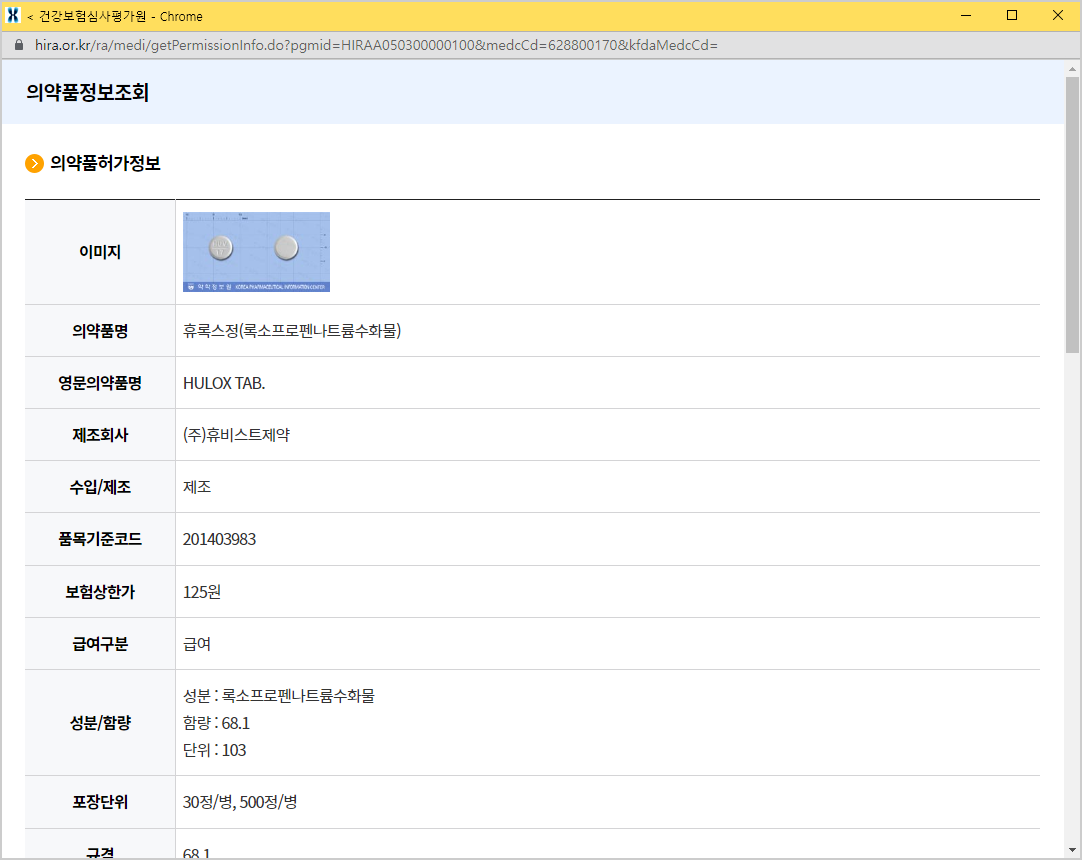The image size is (1082, 860).
Task: Select the ingredient line 성분 : 록소프로펜나트륨수화물
Action: pos(279,696)
